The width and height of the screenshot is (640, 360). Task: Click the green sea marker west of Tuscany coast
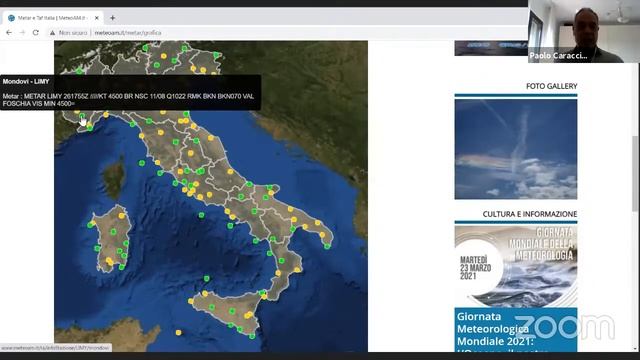point(142,163)
